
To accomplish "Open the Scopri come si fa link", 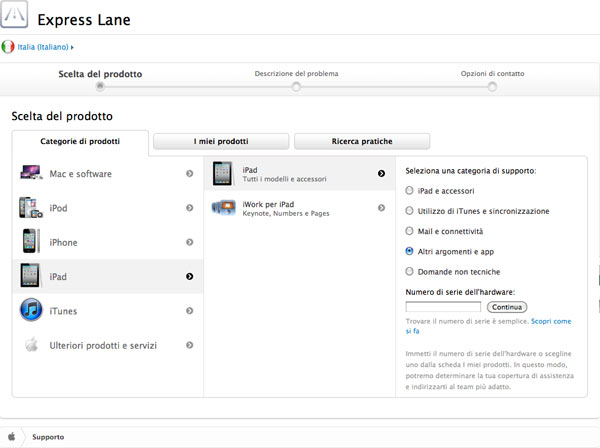I will pyautogui.click(x=552, y=321).
